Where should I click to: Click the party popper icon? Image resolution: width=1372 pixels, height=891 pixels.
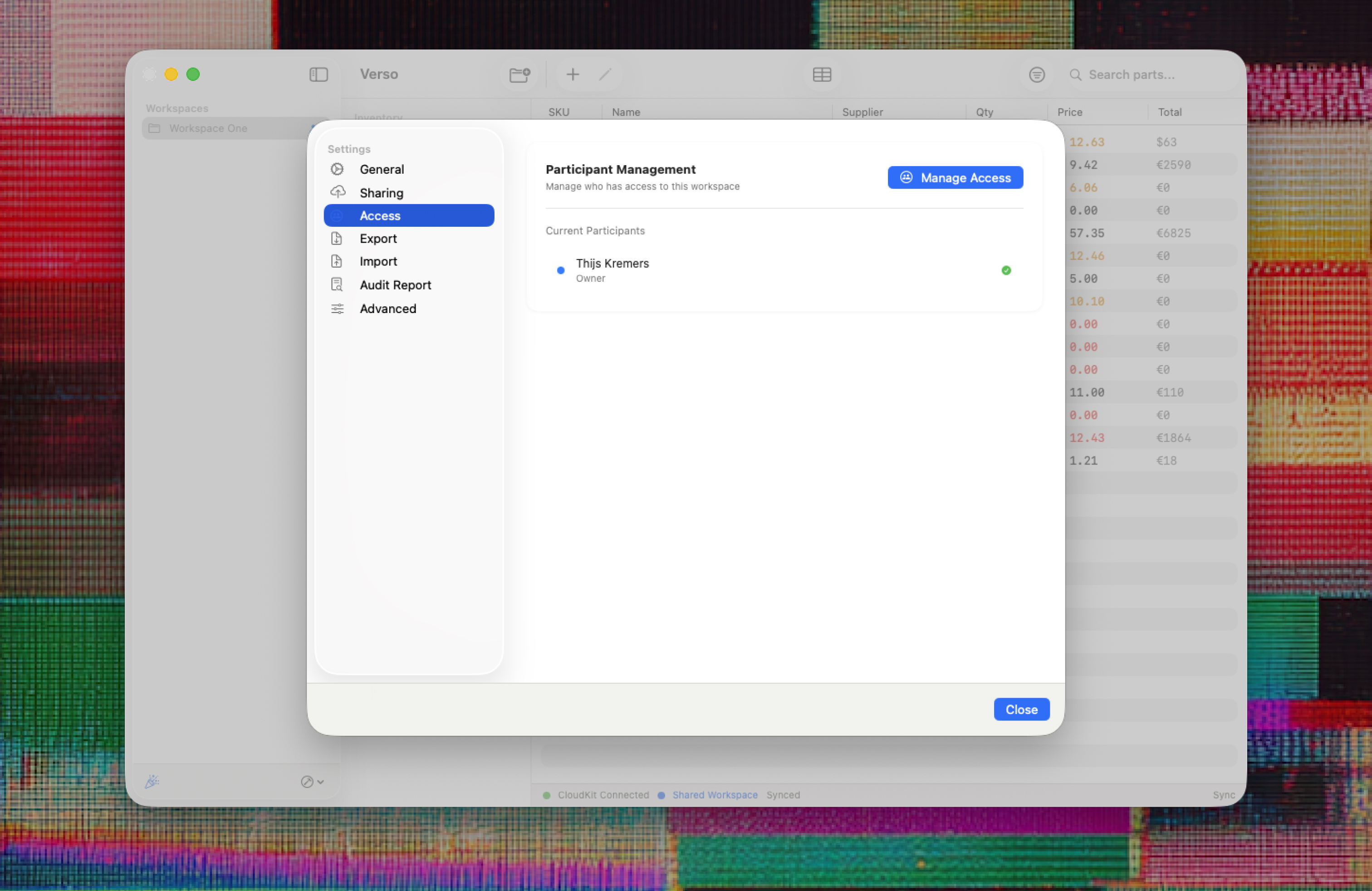[152, 782]
